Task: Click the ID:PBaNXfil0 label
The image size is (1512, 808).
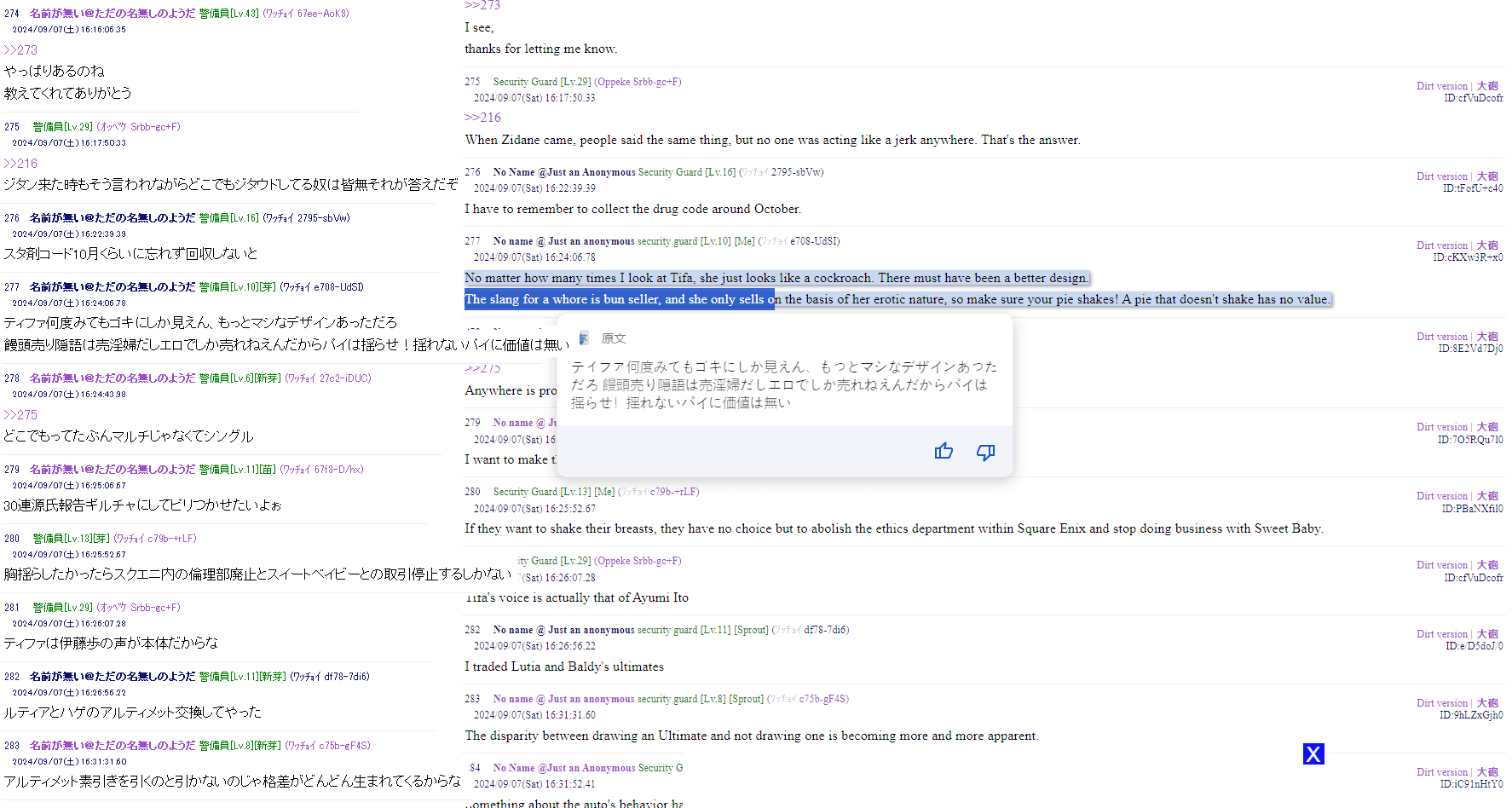Action: [x=1472, y=509]
